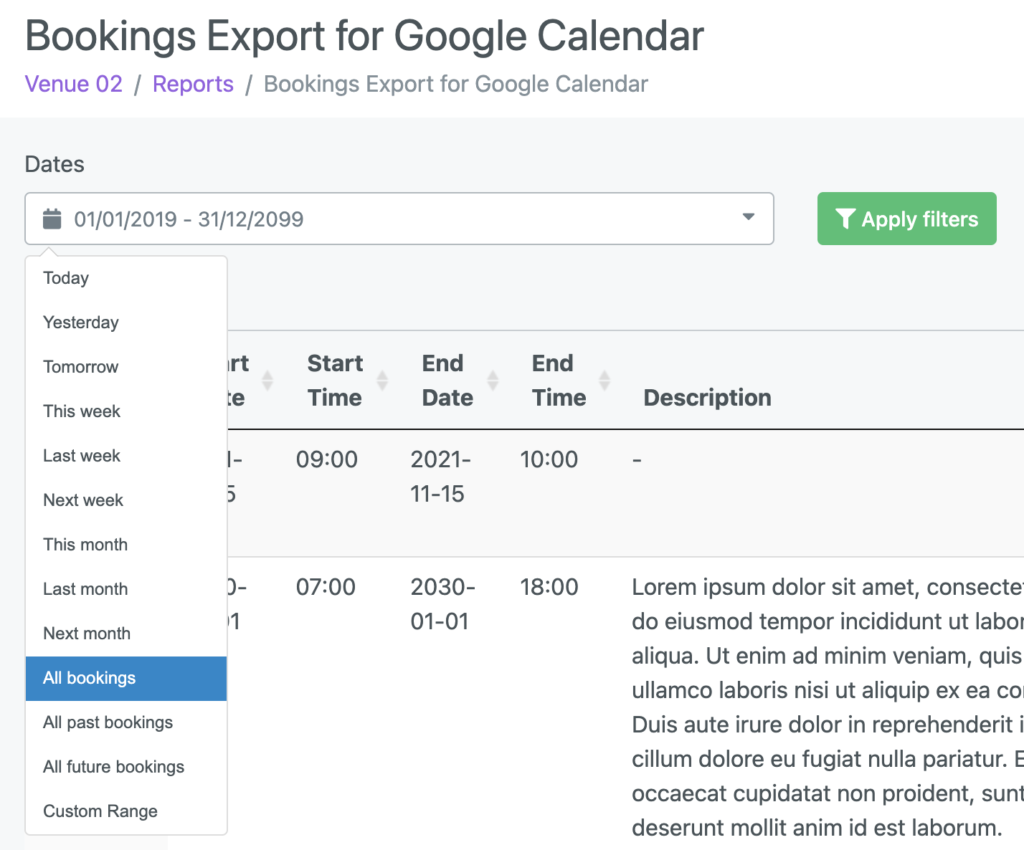Viewport: 1024px width, 850px height.
Task: Choose Yesterday in the date list
Action: [x=126, y=323]
